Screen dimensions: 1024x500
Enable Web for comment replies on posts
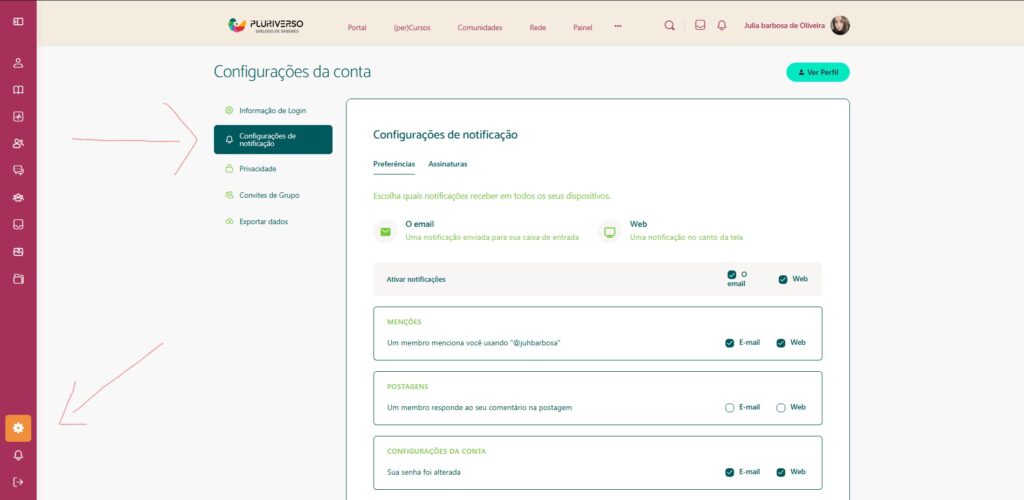coord(780,408)
